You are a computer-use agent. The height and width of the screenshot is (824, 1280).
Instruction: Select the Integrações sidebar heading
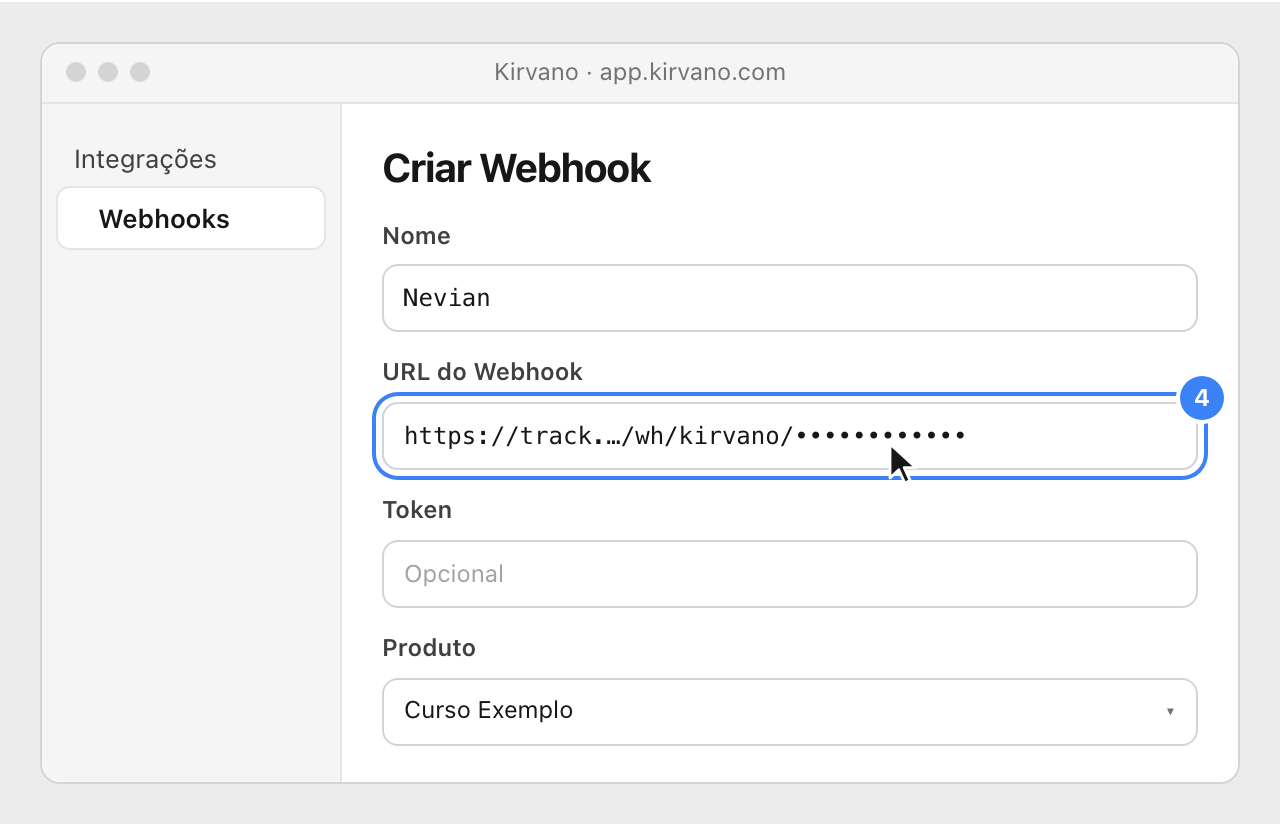coord(146,159)
